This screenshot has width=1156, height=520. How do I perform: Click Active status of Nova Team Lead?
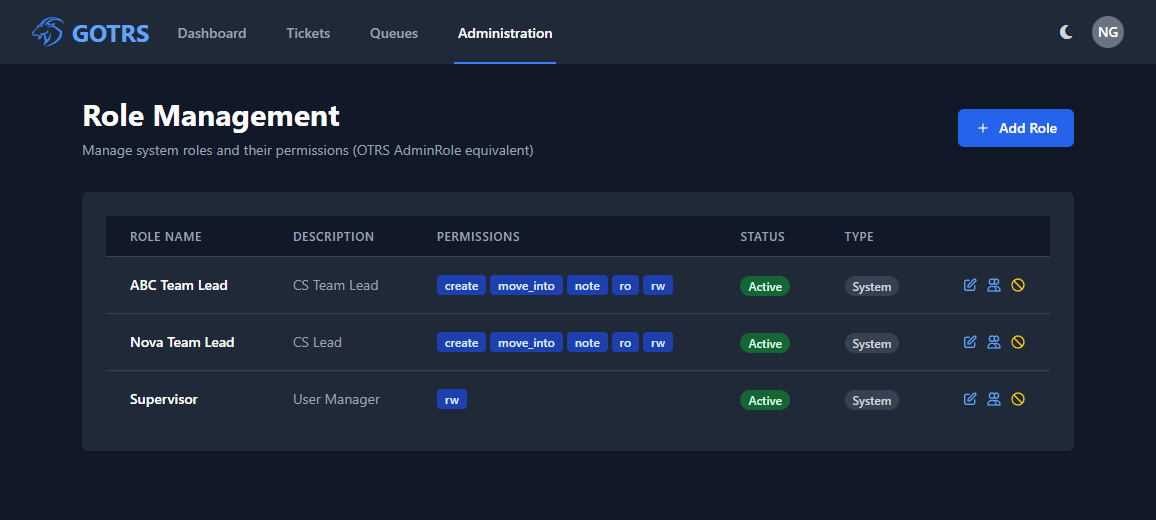click(765, 343)
